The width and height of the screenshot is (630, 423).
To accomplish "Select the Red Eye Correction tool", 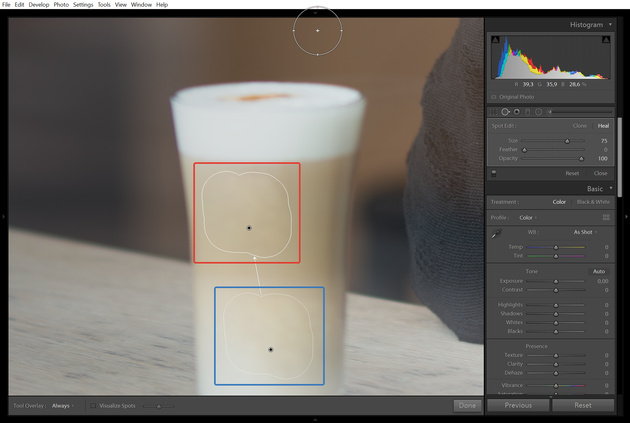I will (517, 112).
